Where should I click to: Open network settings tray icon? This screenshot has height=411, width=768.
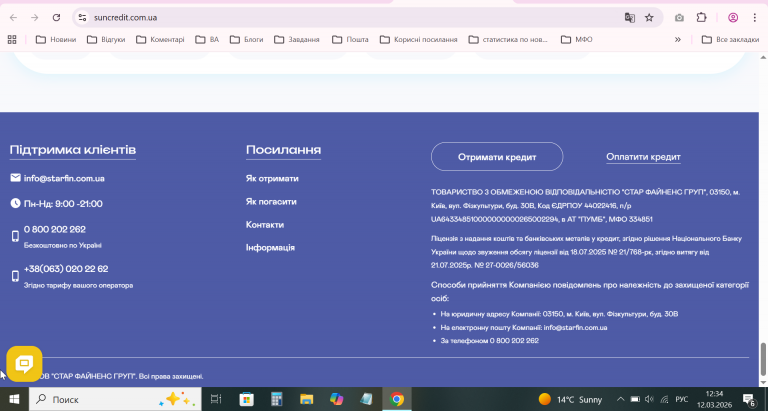pos(664,399)
